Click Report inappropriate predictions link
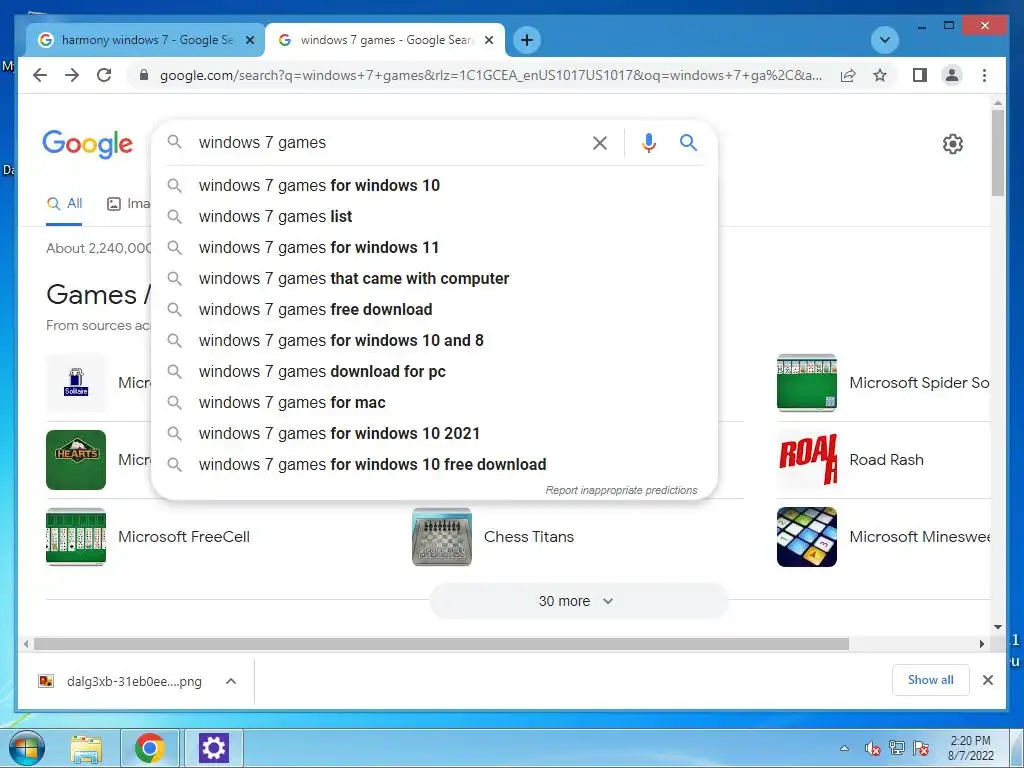This screenshot has width=1024, height=768. (621, 490)
